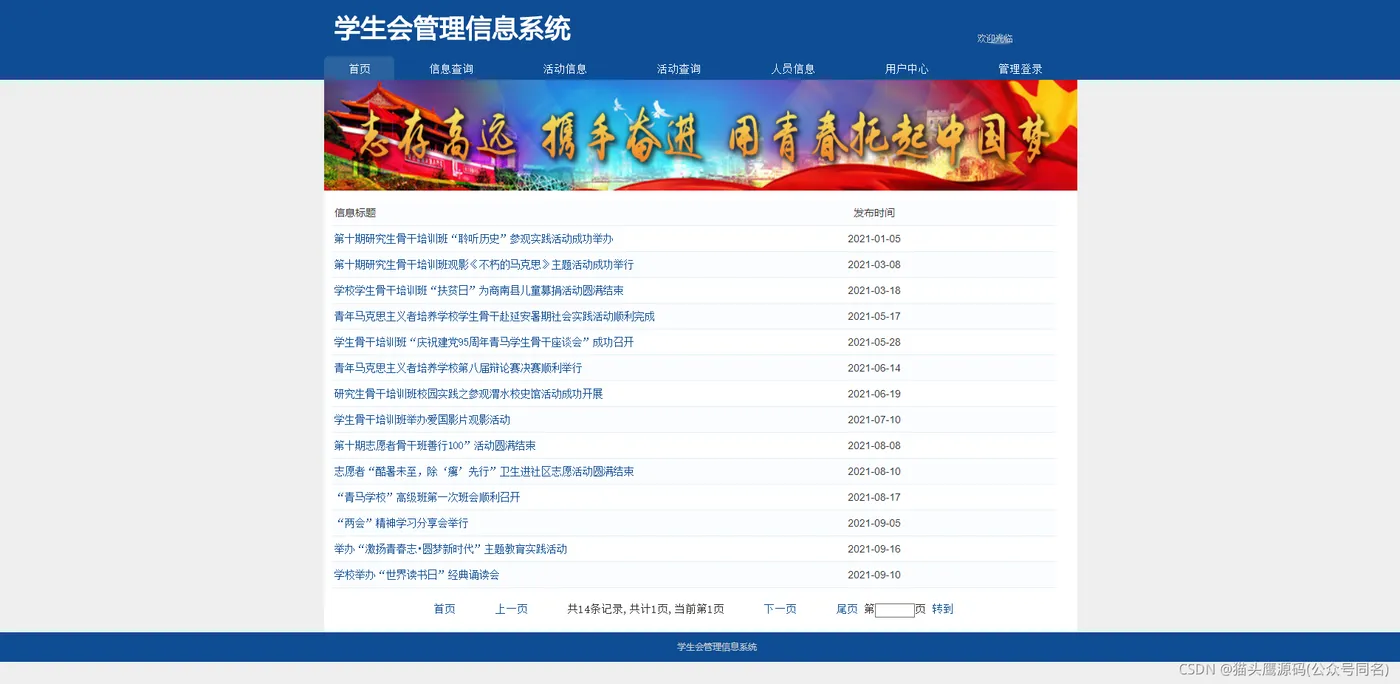Open the “青马学校” 高级班第一次班会 article
The width and height of the screenshot is (1400, 684).
[427, 498]
